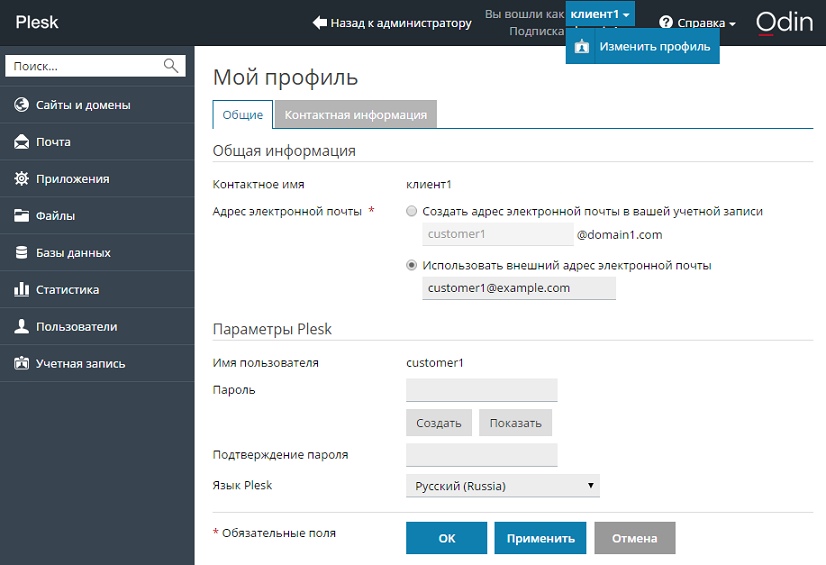Screen dimensions: 826x565
Task: Click the @domain1.com domain text
Action: point(620,235)
